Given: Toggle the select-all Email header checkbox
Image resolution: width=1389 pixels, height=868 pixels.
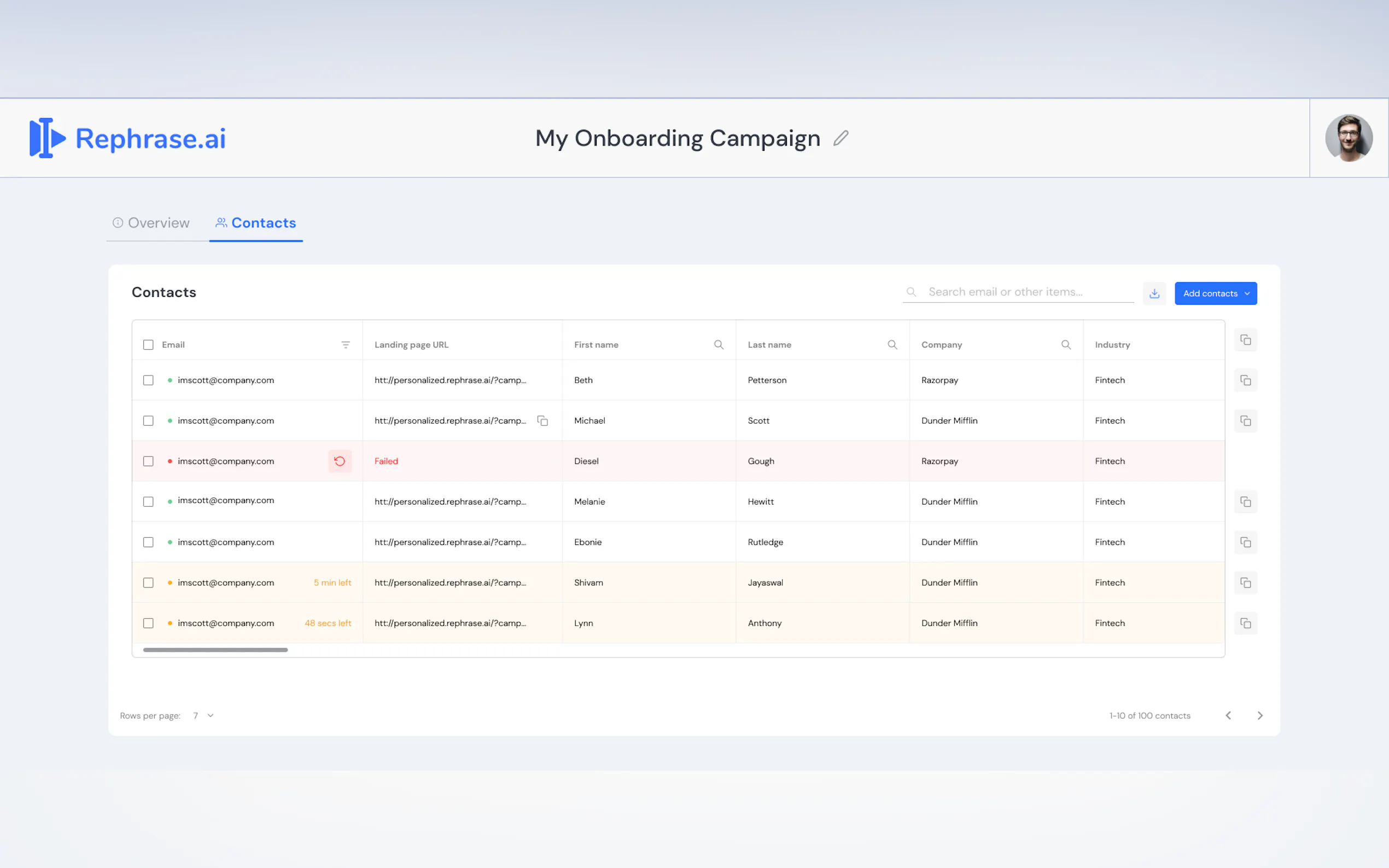Looking at the screenshot, I should coord(148,344).
